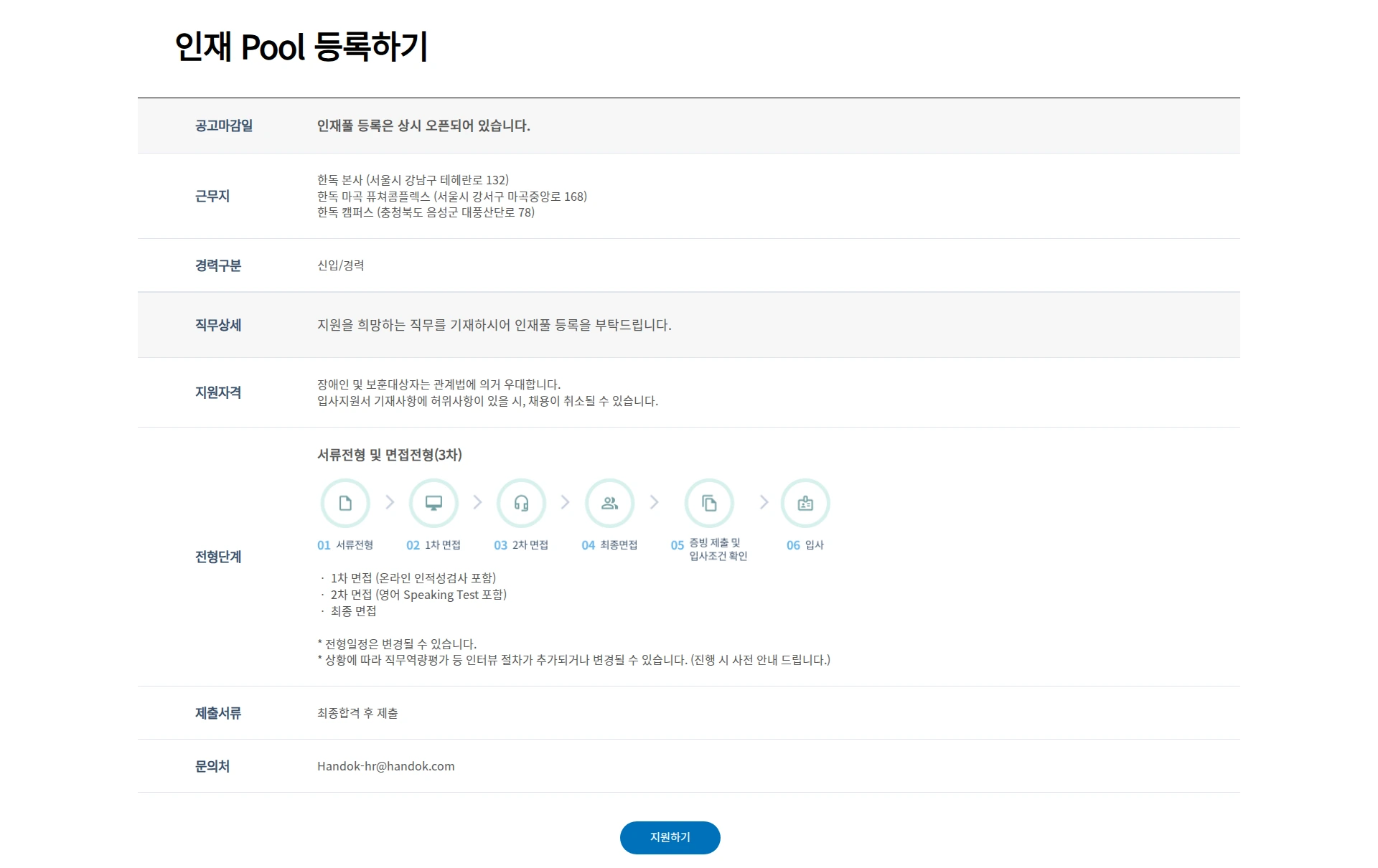Click the 01 서류전형 step label

click(x=345, y=545)
